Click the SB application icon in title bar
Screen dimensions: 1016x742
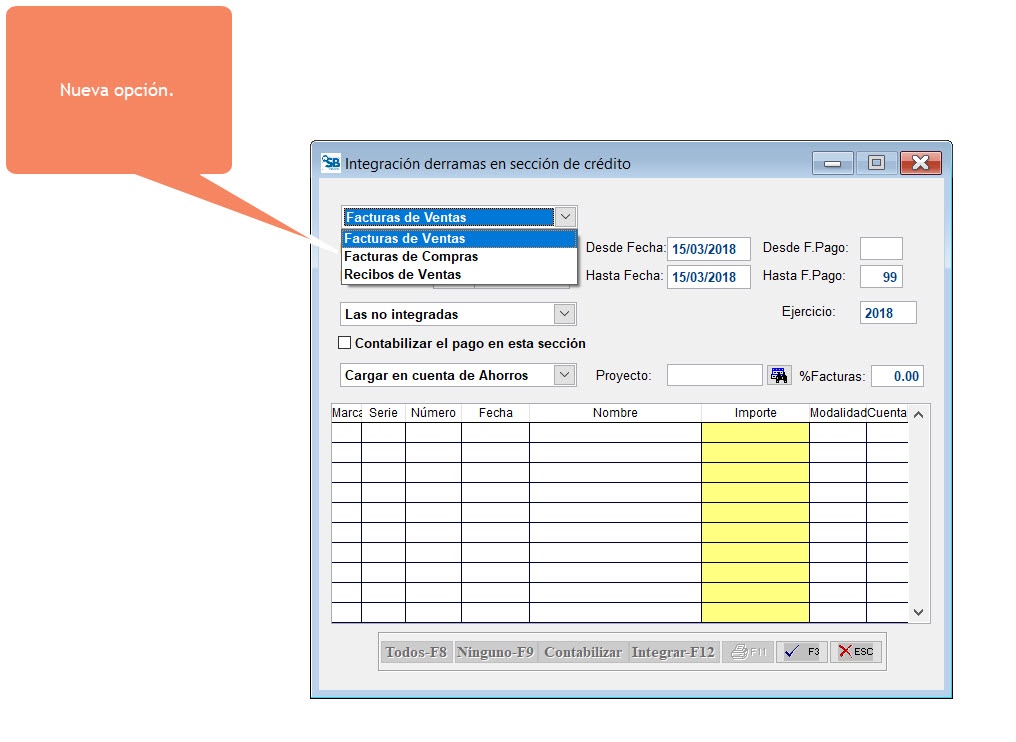[331, 163]
